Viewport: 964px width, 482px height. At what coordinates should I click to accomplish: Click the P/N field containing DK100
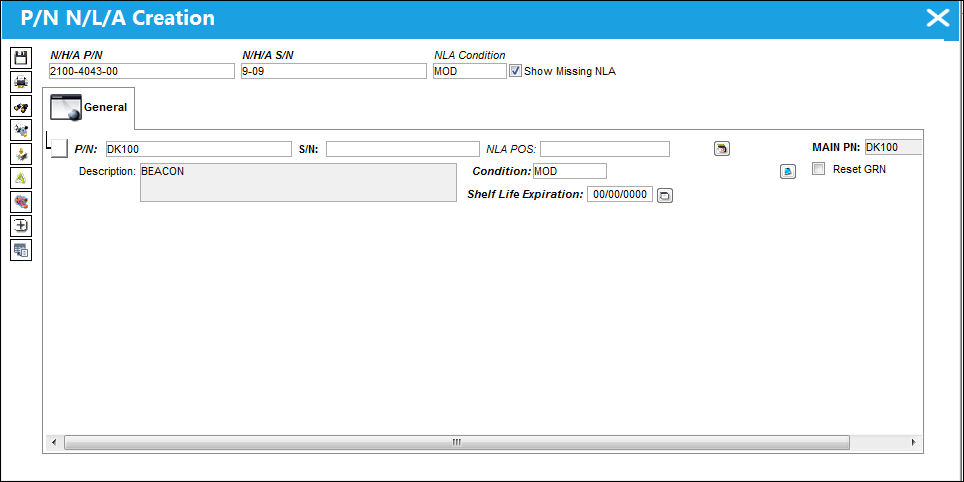coord(199,149)
